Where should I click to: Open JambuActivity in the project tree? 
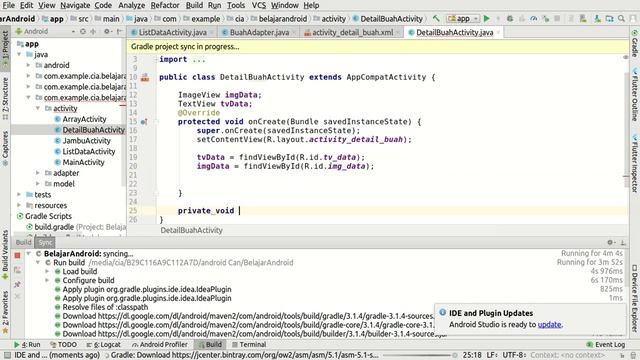(86, 140)
